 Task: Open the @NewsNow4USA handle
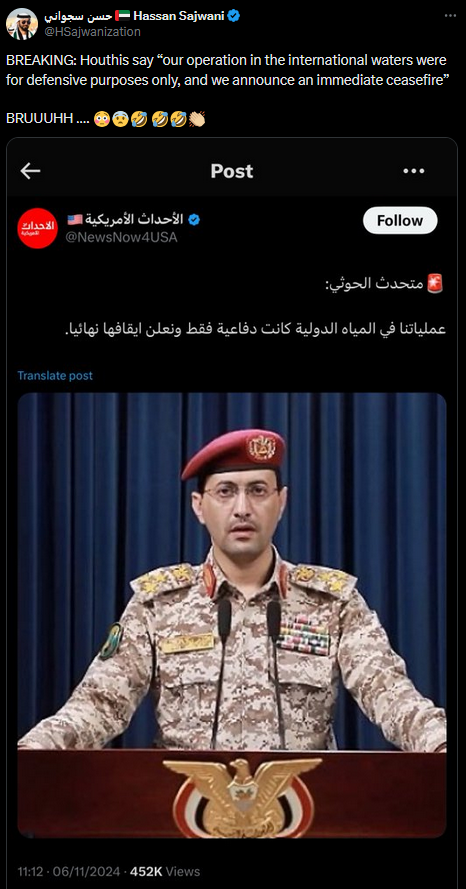tap(122, 237)
